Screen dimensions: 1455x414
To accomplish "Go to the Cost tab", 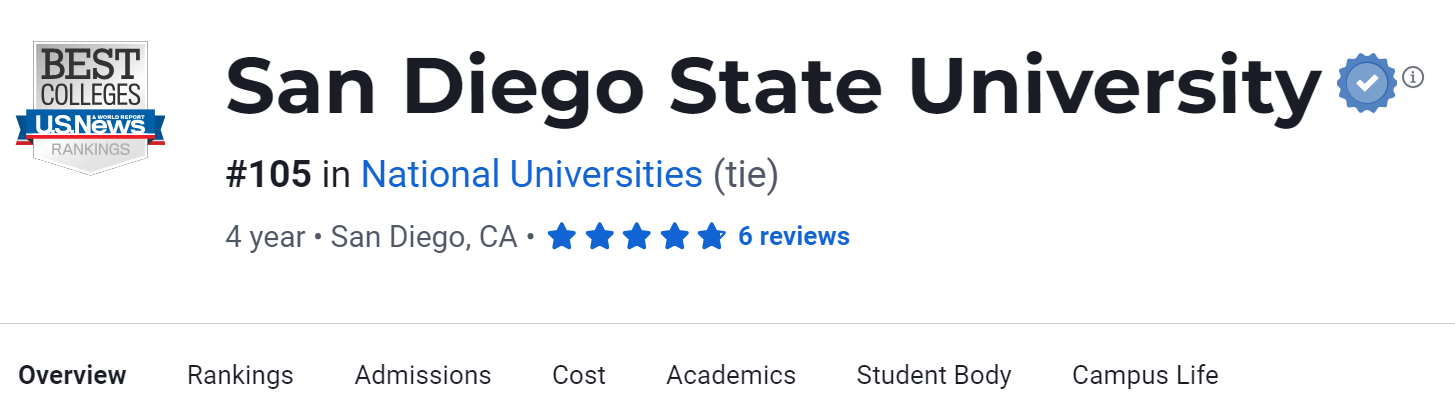I will 579,375.
